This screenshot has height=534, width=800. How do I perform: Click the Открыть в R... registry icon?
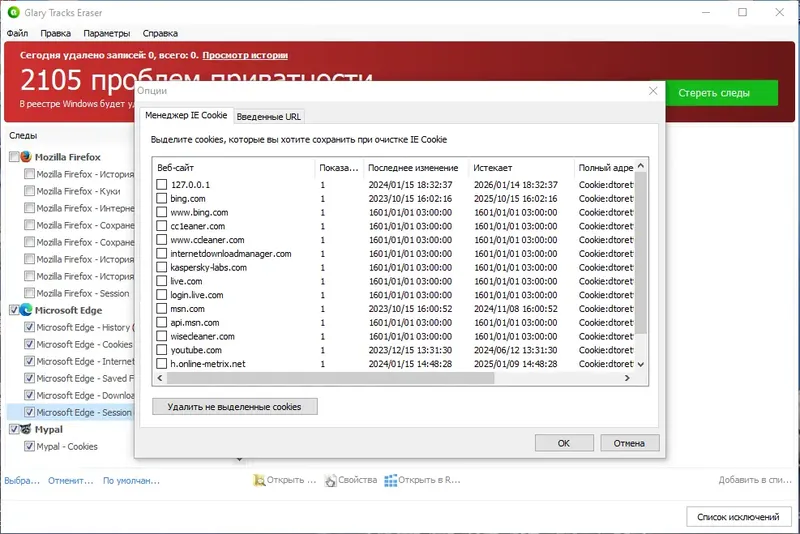point(390,480)
